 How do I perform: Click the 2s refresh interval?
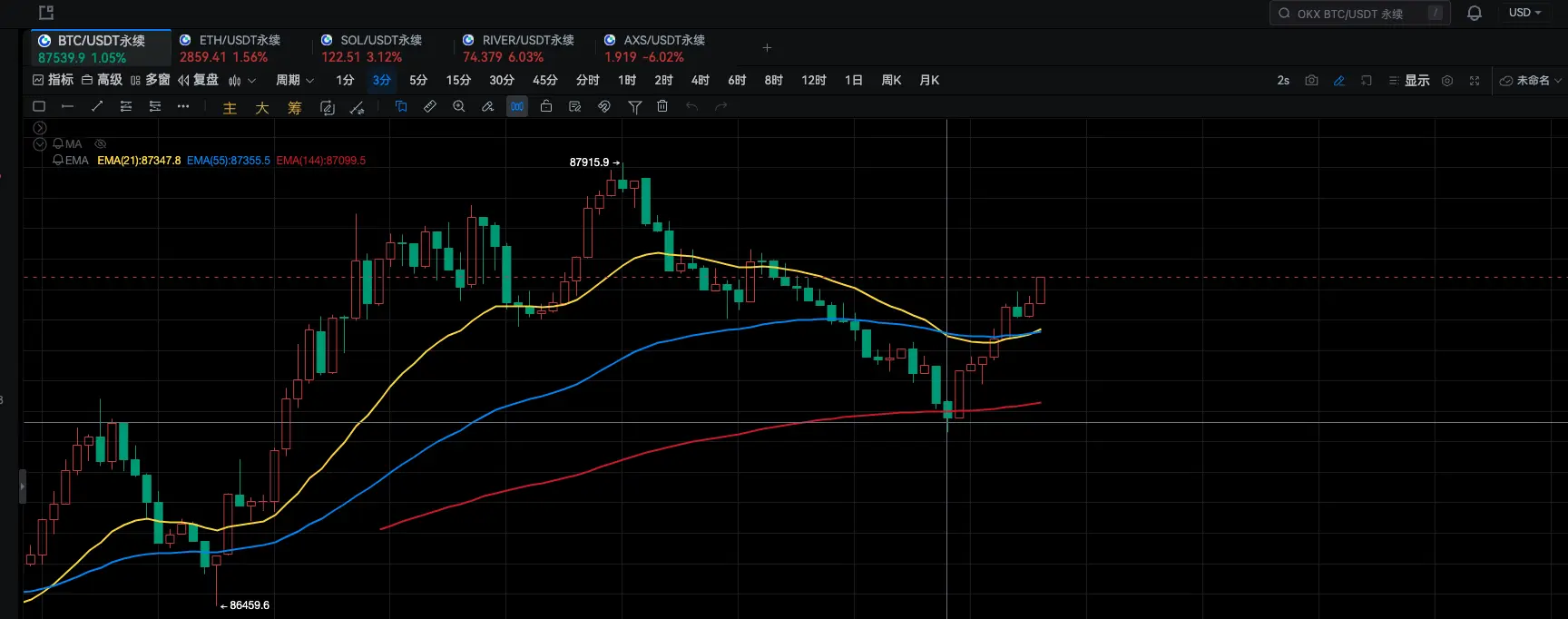pyautogui.click(x=1283, y=80)
